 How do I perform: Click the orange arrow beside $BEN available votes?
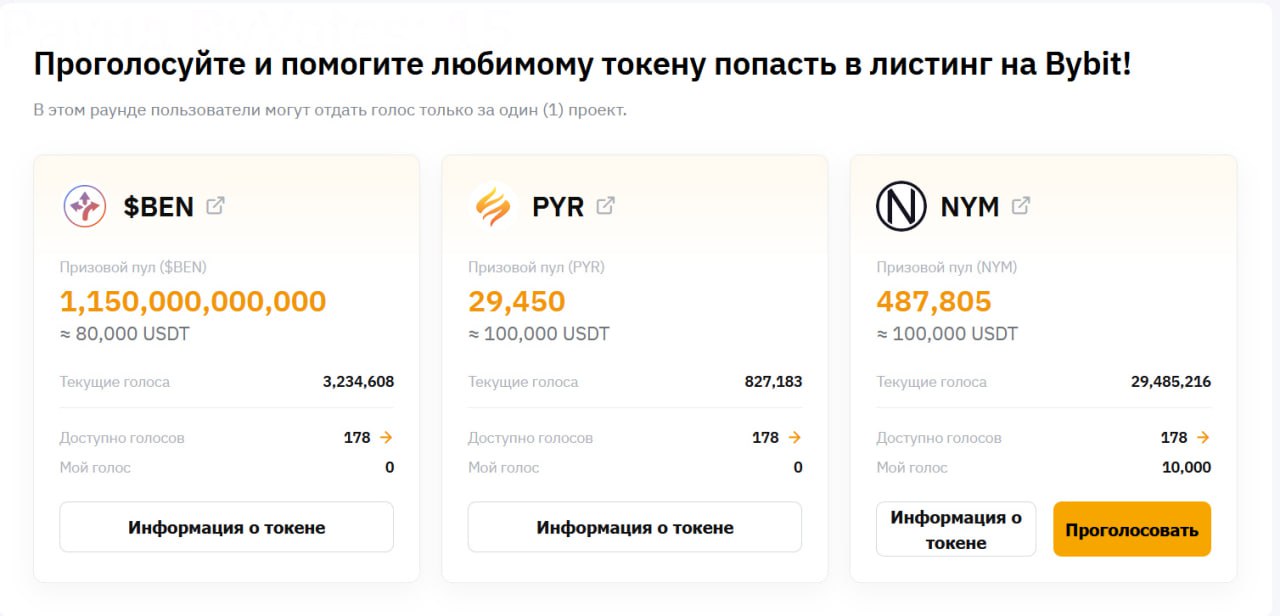click(386, 438)
